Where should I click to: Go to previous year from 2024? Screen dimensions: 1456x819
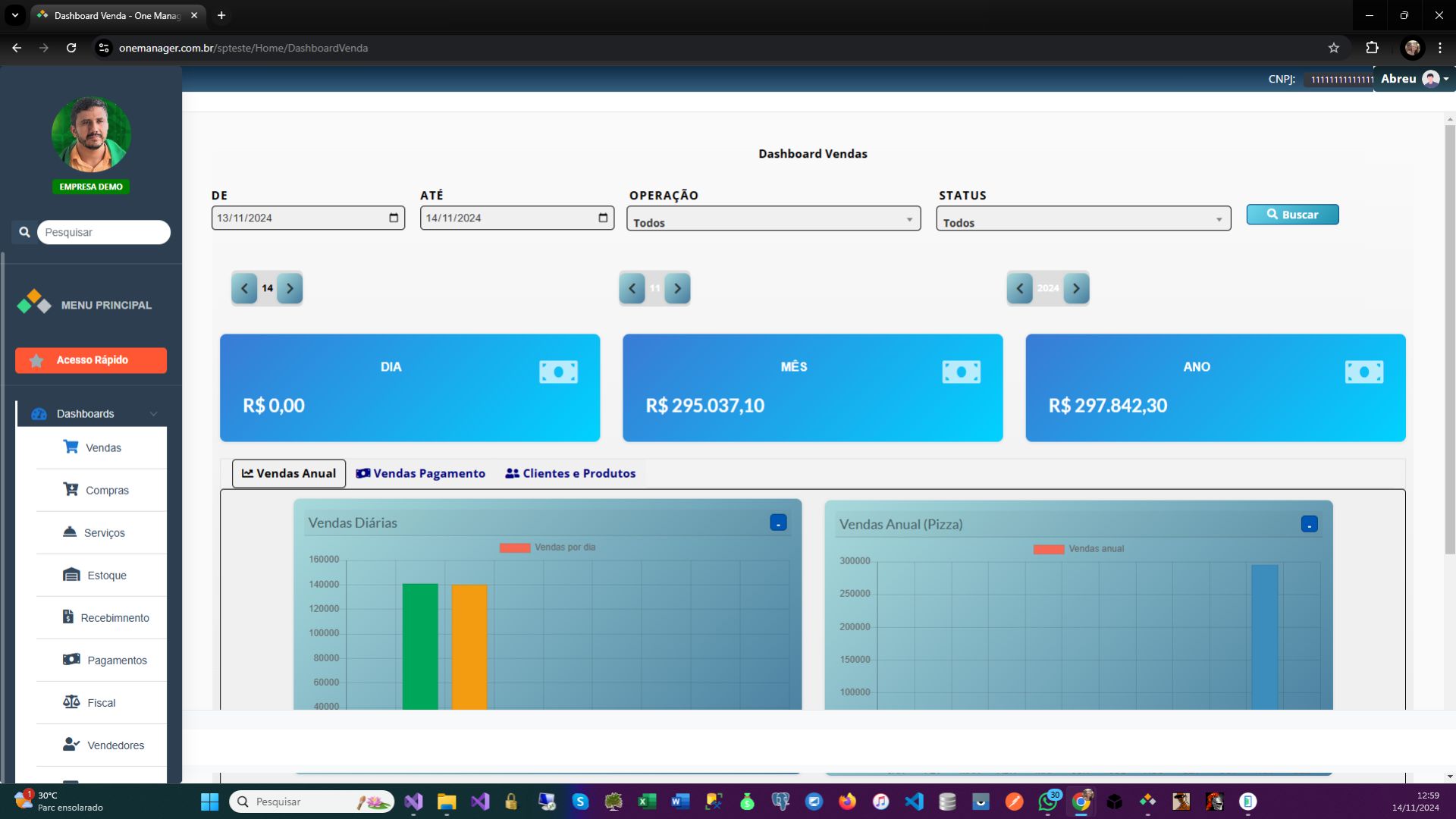coord(1020,288)
